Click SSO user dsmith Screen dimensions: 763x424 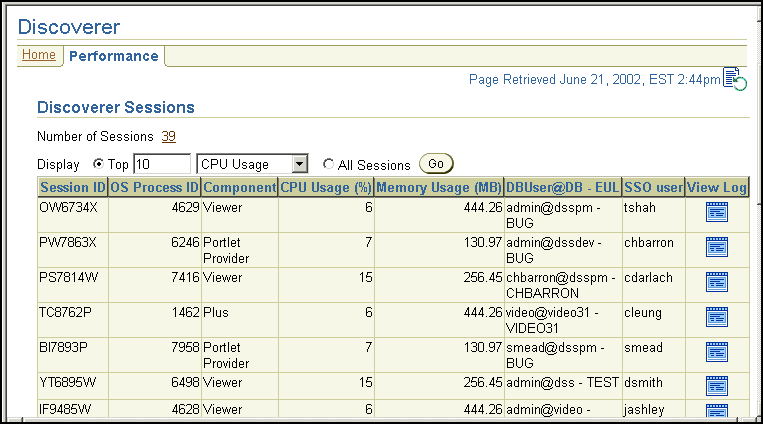[643, 383]
